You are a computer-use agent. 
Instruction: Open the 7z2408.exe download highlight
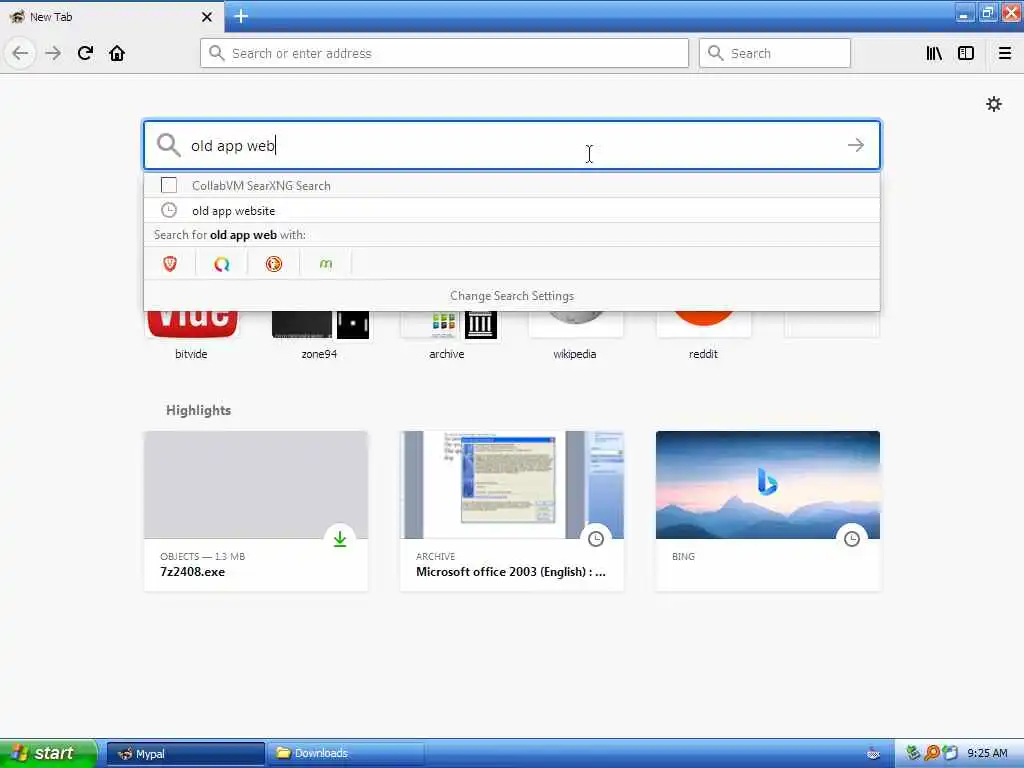pos(256,511)
